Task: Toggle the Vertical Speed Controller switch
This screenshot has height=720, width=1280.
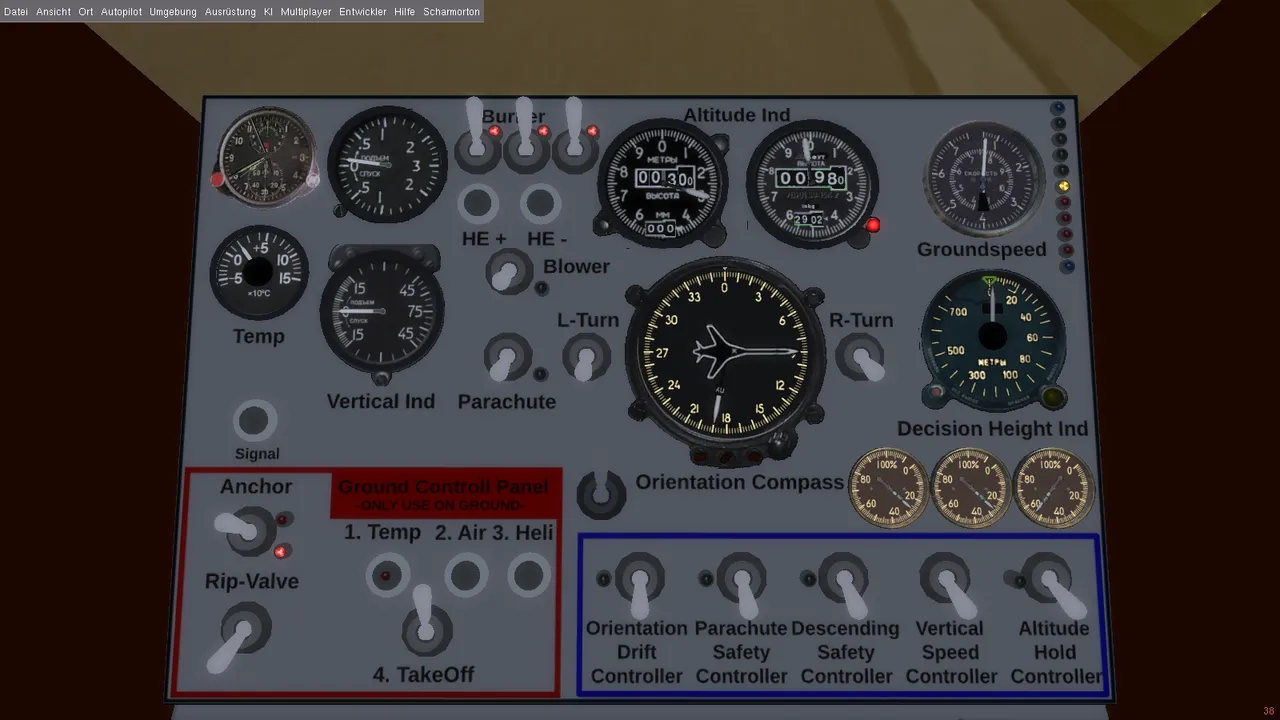Action: [x=948, y=584]
